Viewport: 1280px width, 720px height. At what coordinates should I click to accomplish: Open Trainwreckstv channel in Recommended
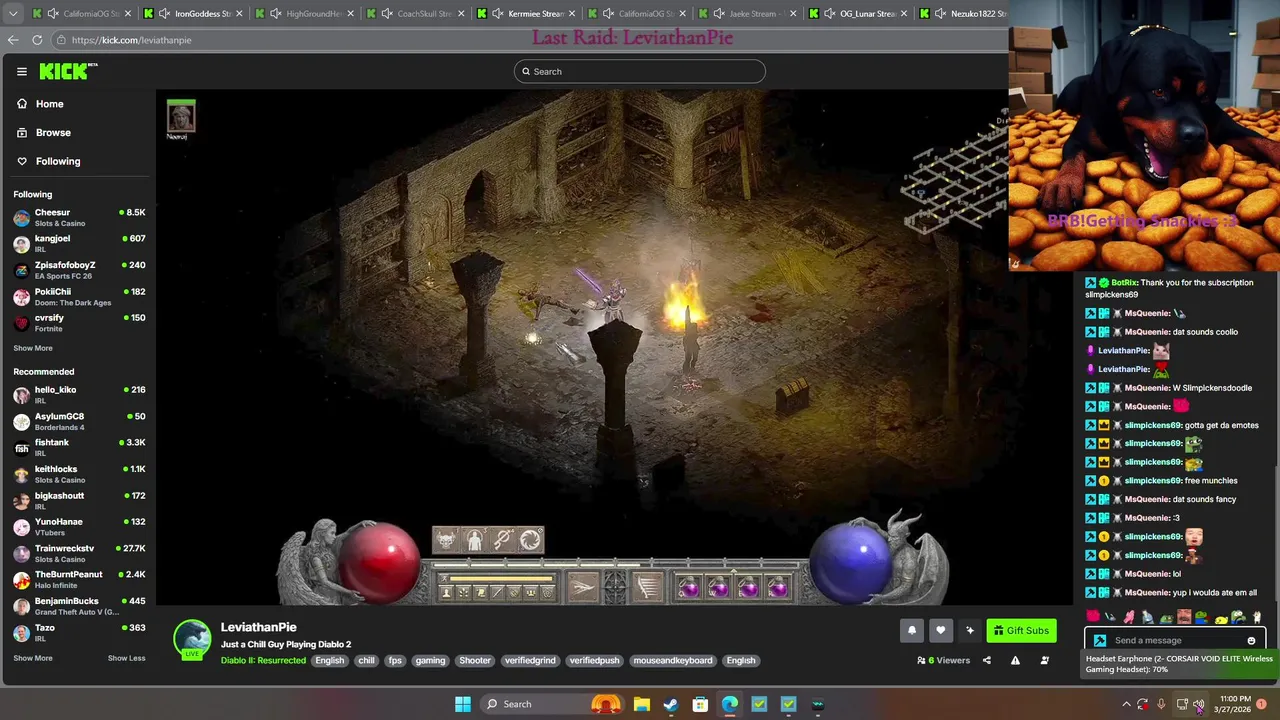tap(79, 553)
